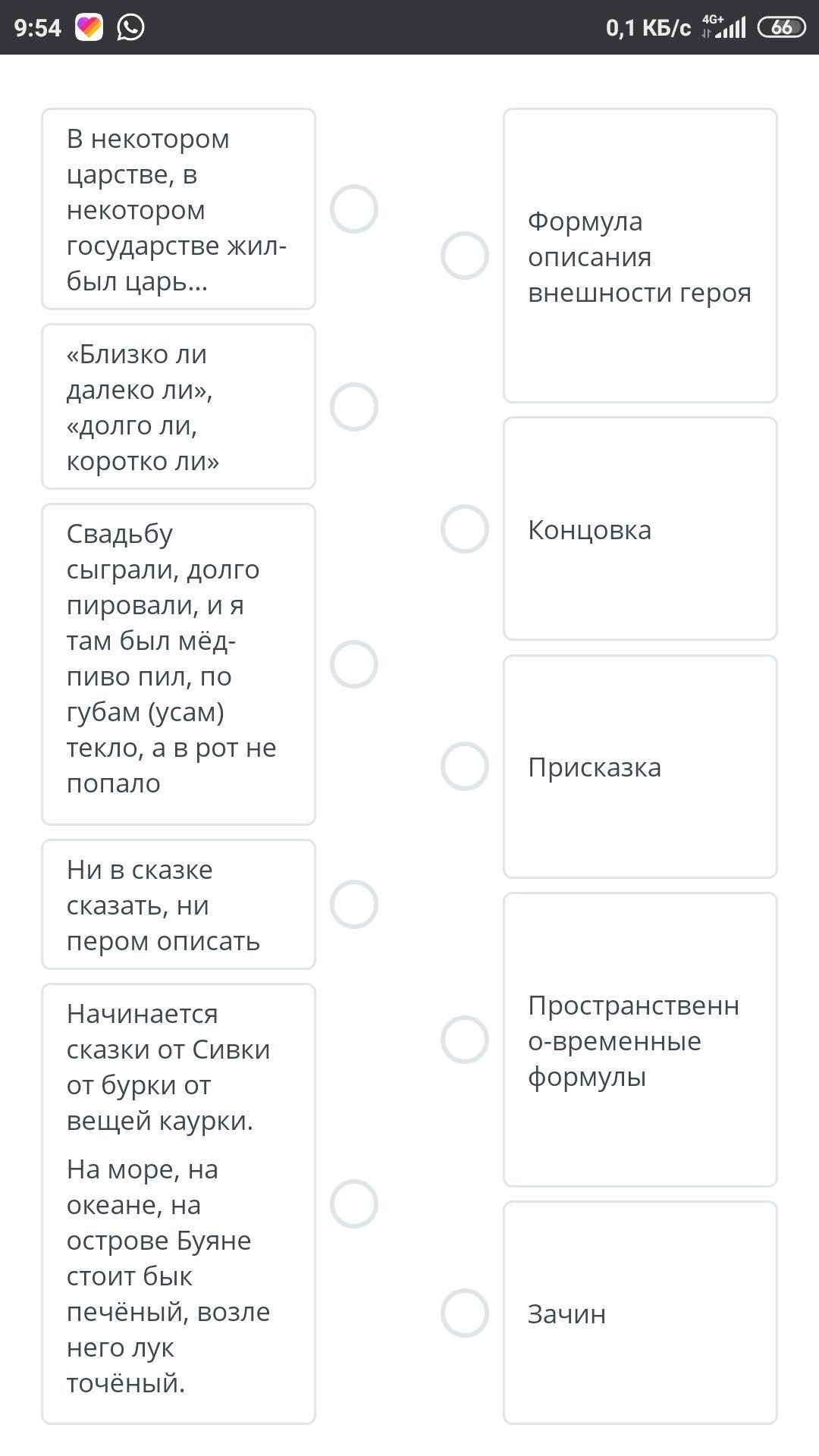Tap the battery indicator icon
819x1456 pixels.
pyautogui.click(x=781, y=27)
